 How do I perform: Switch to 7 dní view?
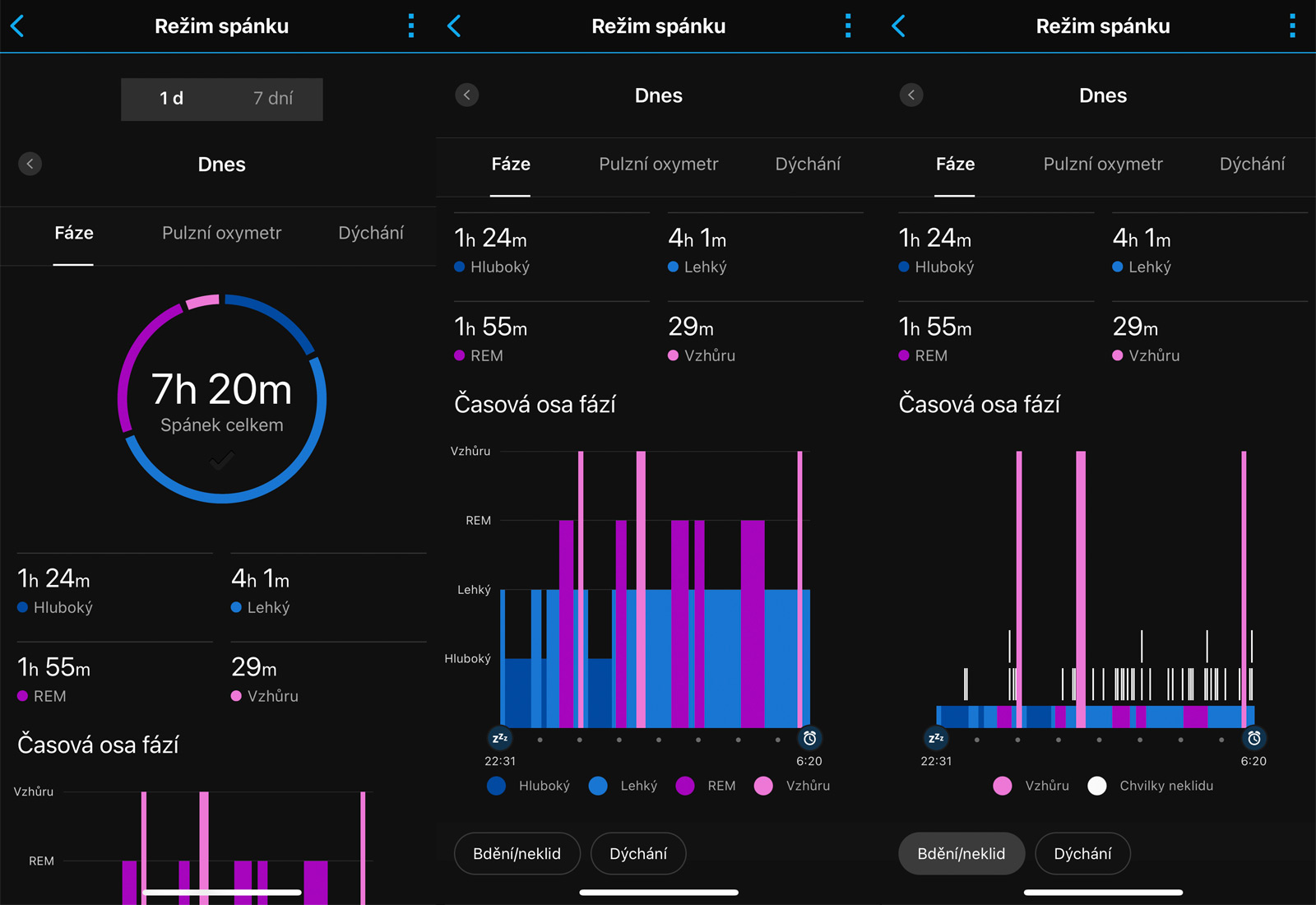coord(272,99)
